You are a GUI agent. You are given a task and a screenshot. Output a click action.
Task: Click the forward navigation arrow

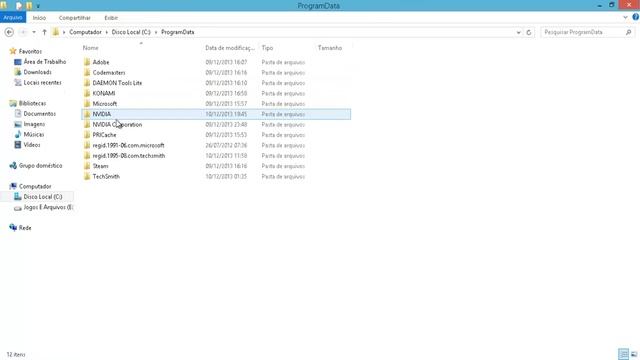click(23, 32)
